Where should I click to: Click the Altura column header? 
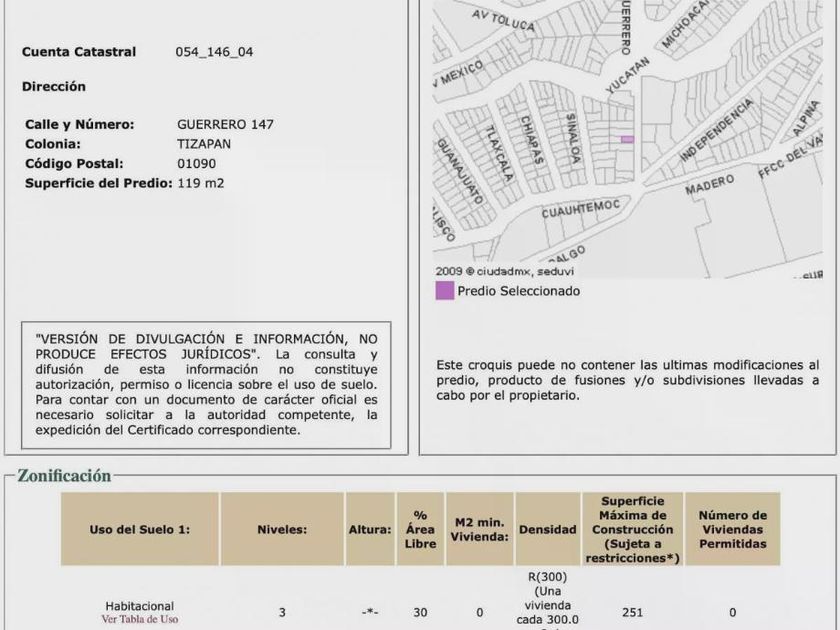point(370,529)
